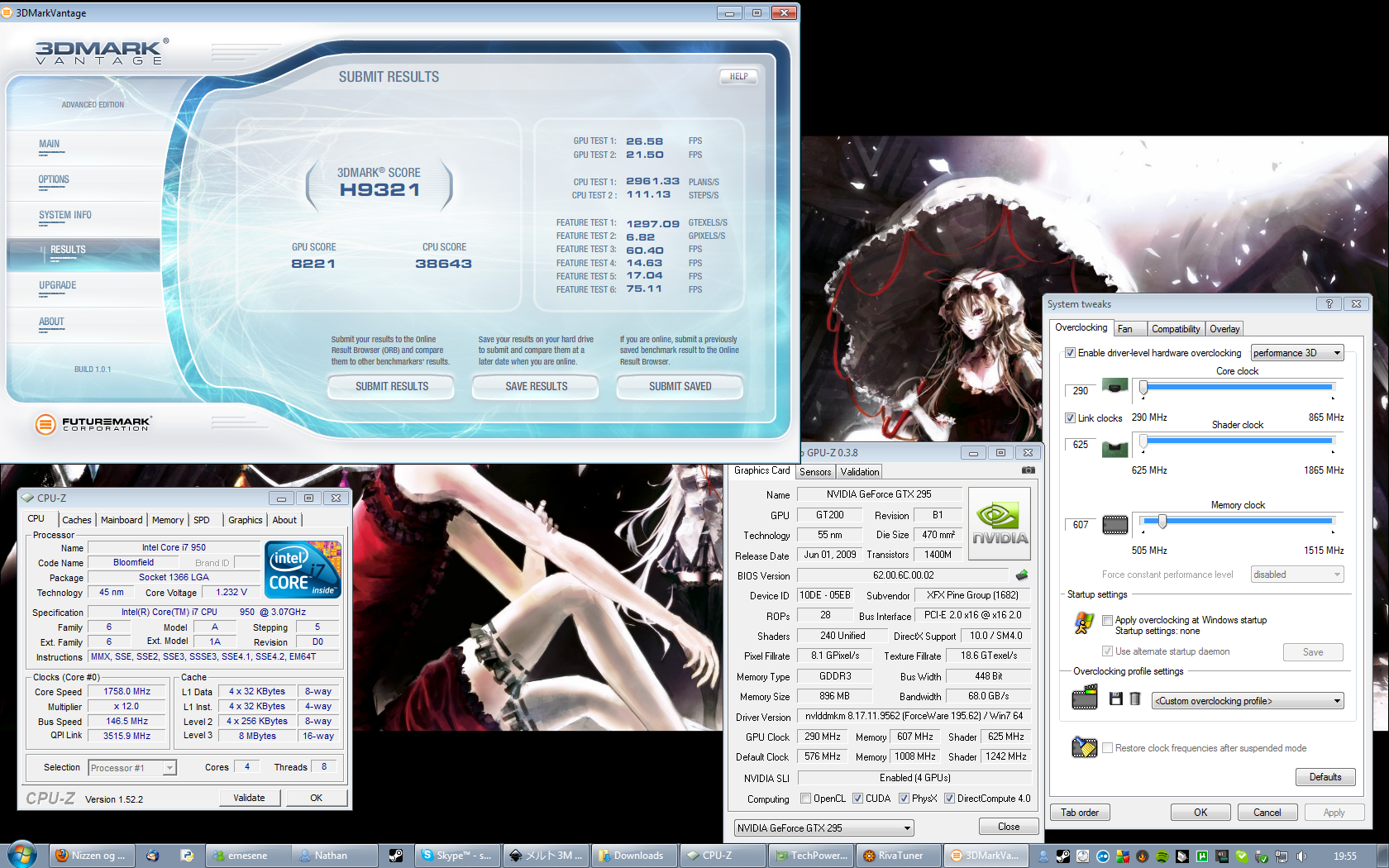Click the save overclocking profile floppy icon
This screenshot has height=868, width=1389.
pyautogui.click(x=1115, y=699)
